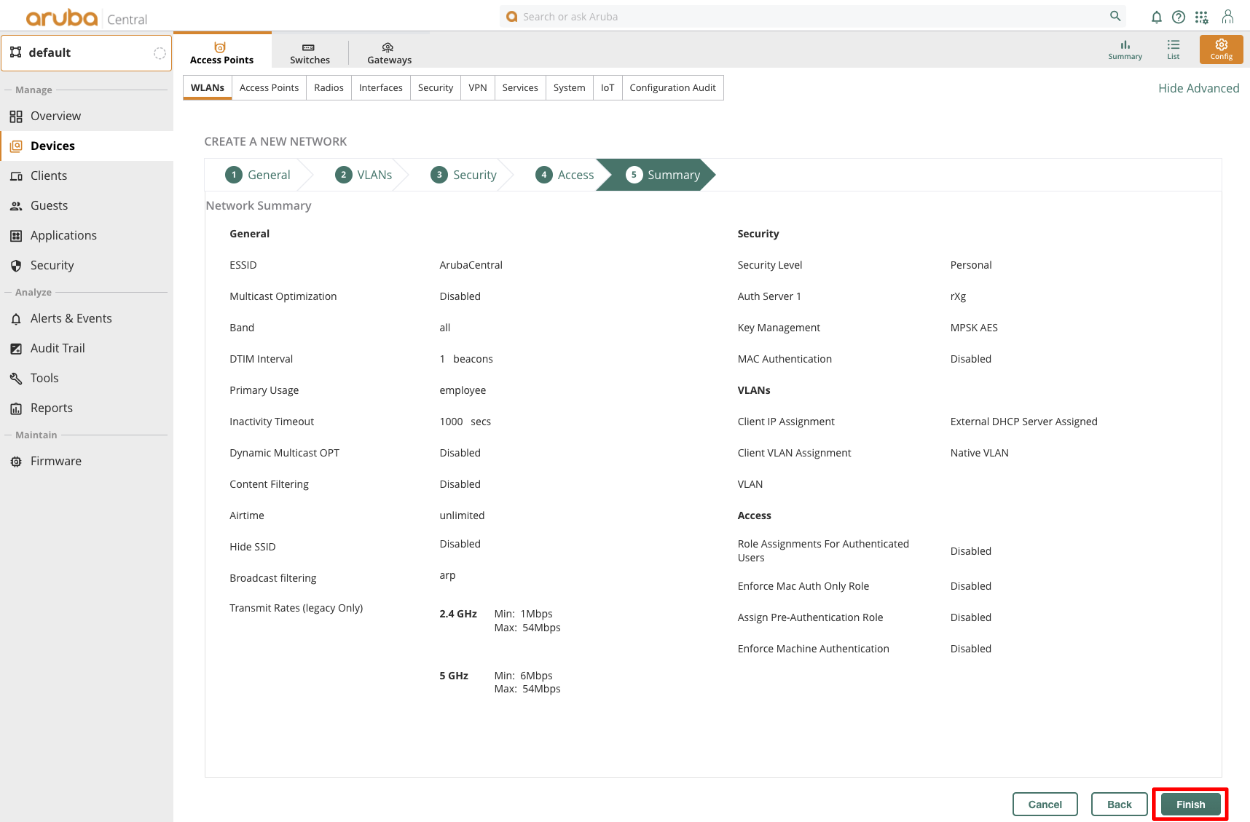Switch to Summary view icon
Image resolution: width=1250 pixels, height=822 pixels.
(x=1125, y=49)
